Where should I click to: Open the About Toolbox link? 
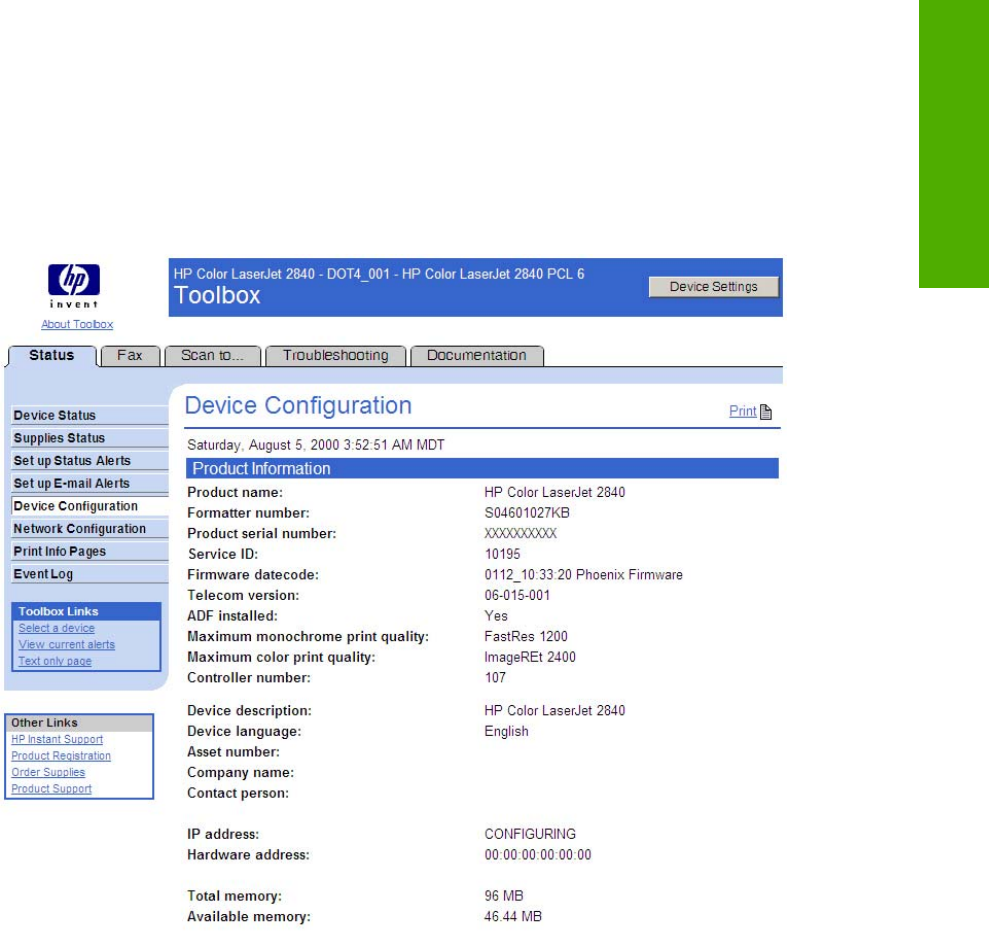pyautogui.click(x=77, y=324)
